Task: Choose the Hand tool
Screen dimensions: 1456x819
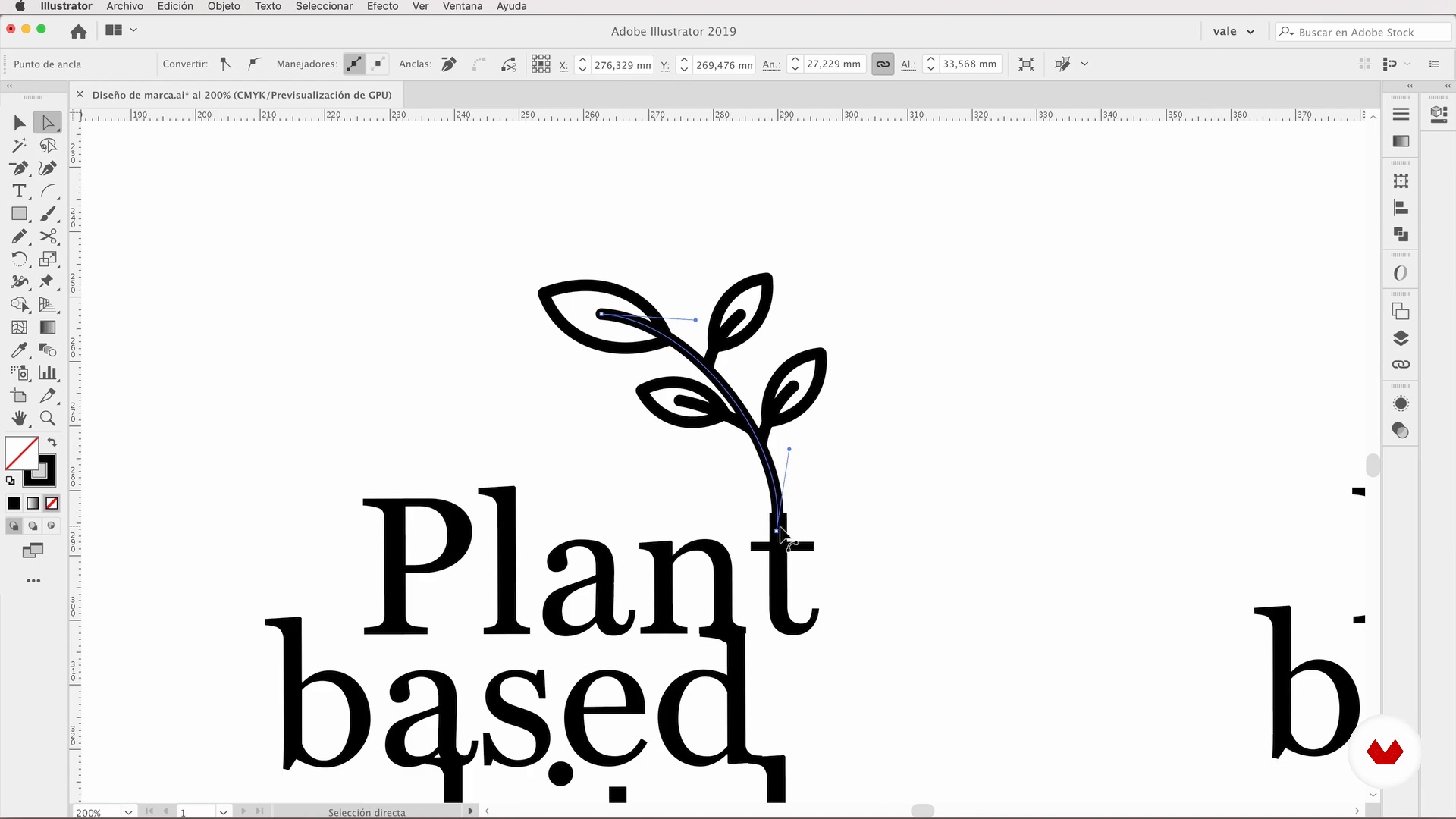Action: [x=19, y=419]
